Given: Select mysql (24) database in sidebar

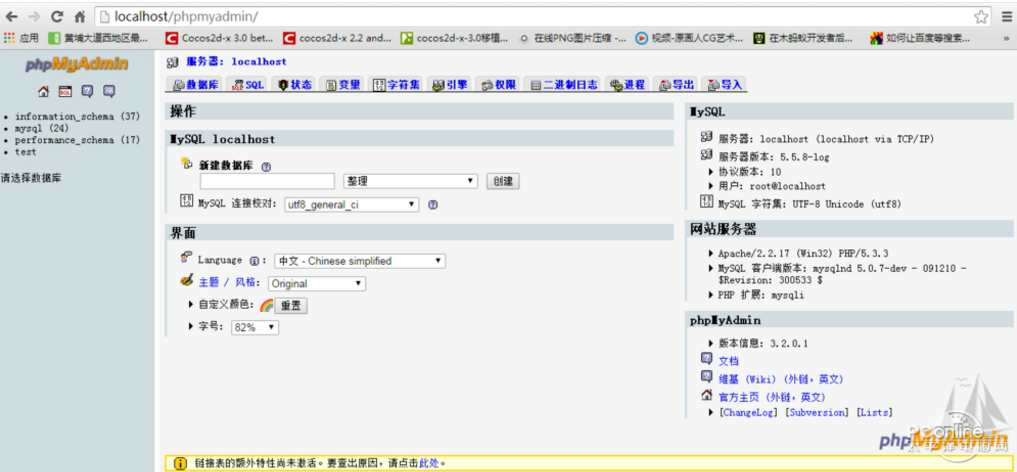Looking at the screenshot, I should tap(42, 128).
